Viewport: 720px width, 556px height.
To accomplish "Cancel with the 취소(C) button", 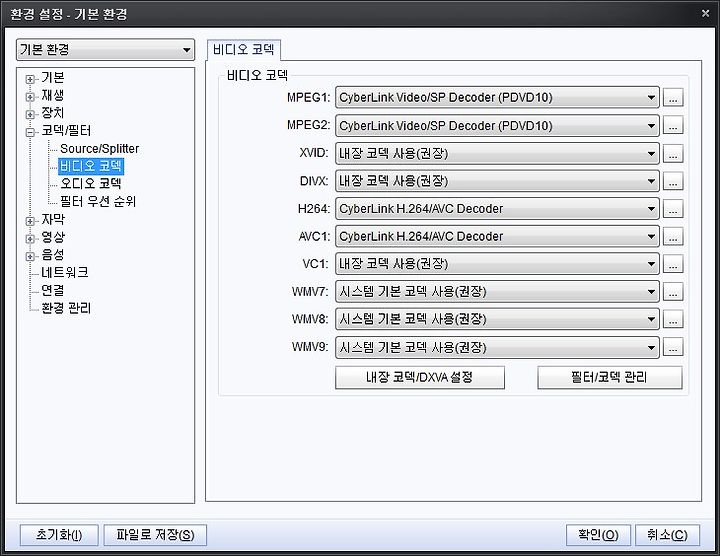I will pos(667,535).
